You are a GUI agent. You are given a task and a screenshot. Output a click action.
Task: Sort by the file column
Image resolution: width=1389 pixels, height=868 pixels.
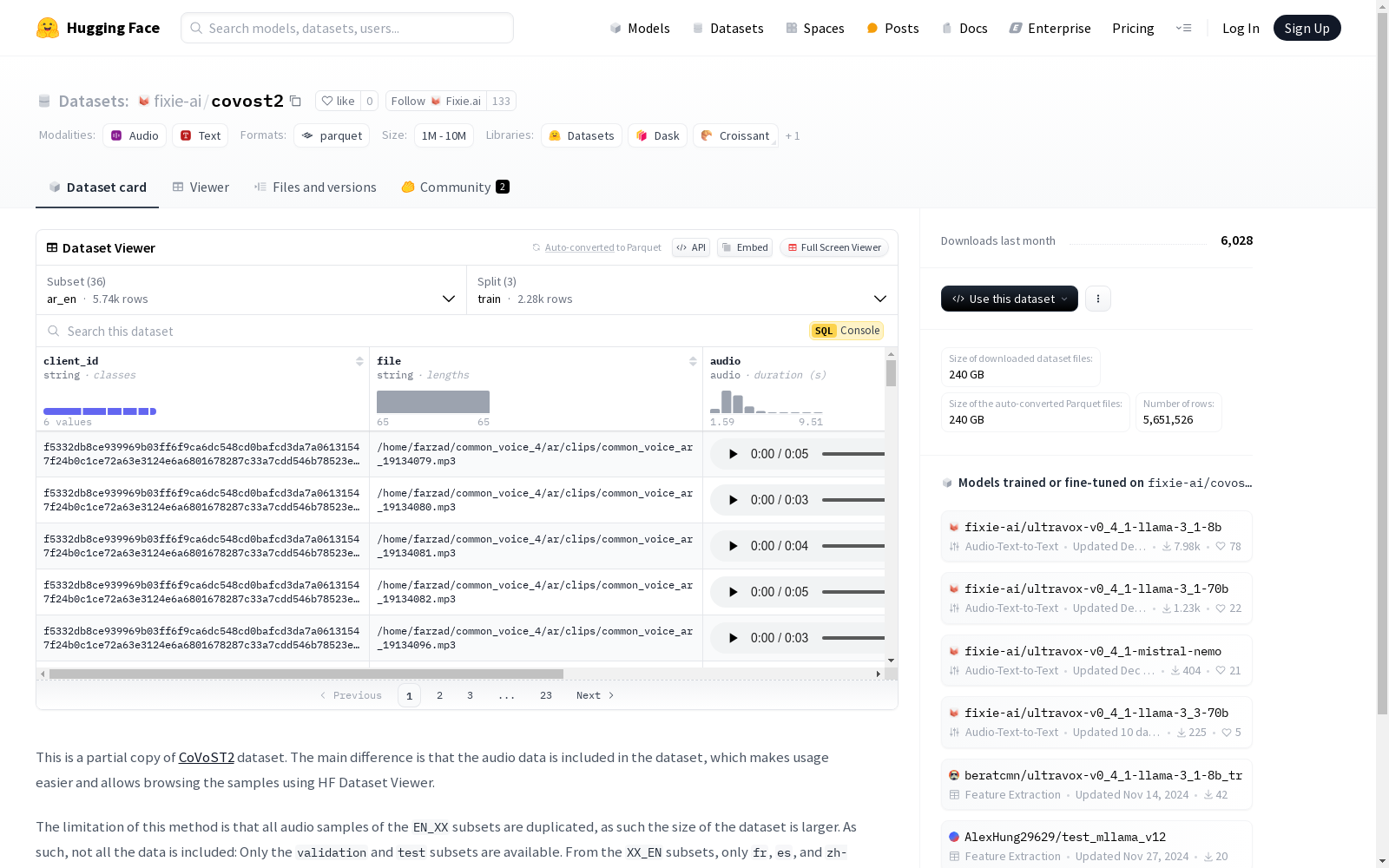point(693,361)
